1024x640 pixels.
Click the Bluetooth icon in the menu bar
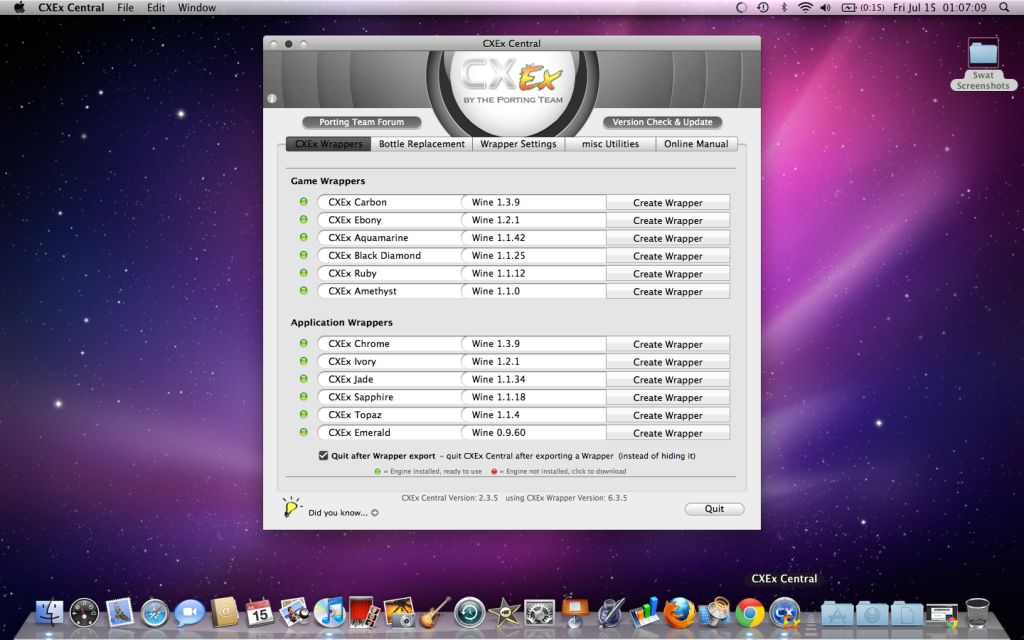point(784,8)
